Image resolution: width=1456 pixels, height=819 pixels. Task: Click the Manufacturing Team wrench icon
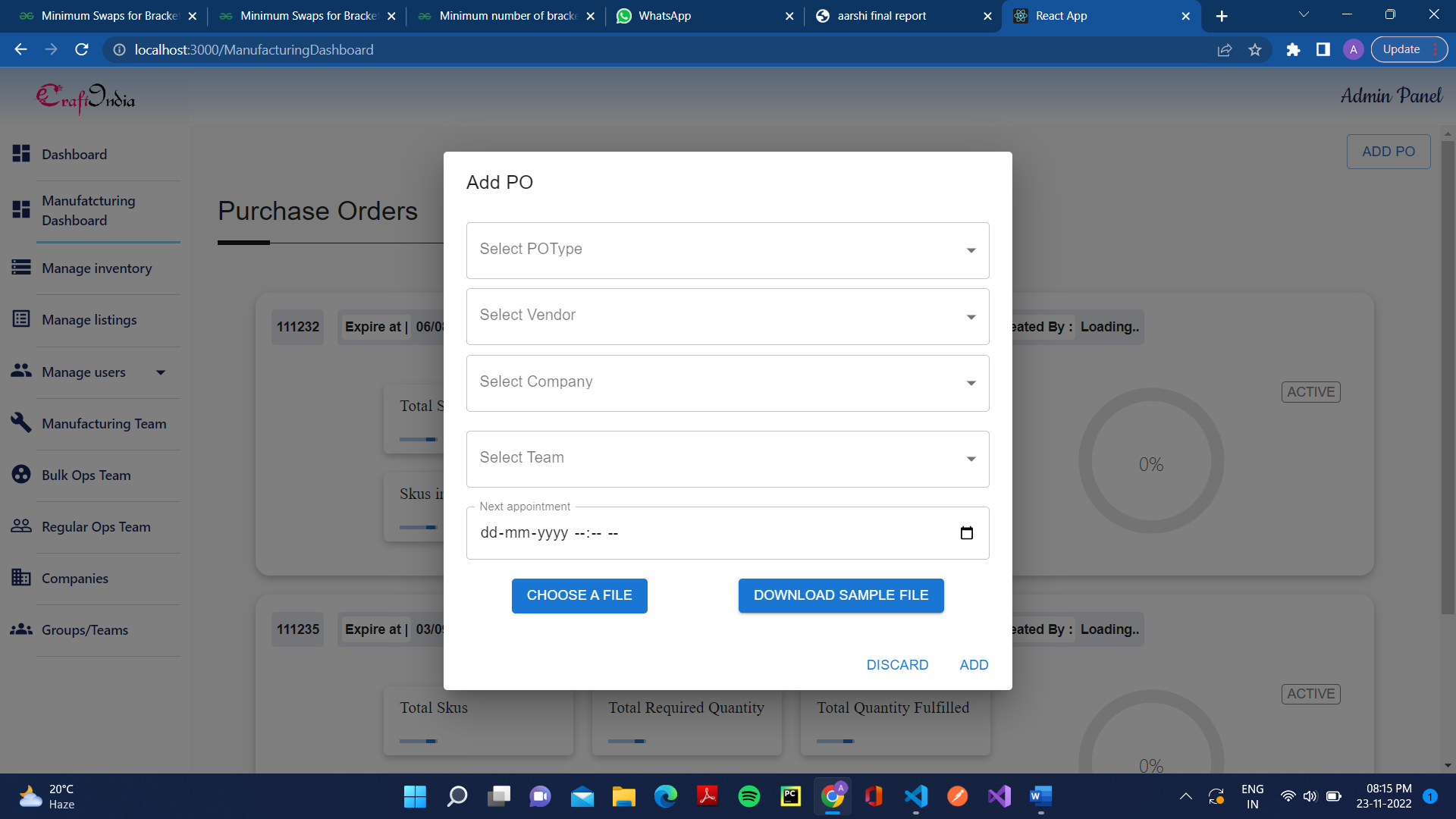pyautogui.click(x=21, y=422)
